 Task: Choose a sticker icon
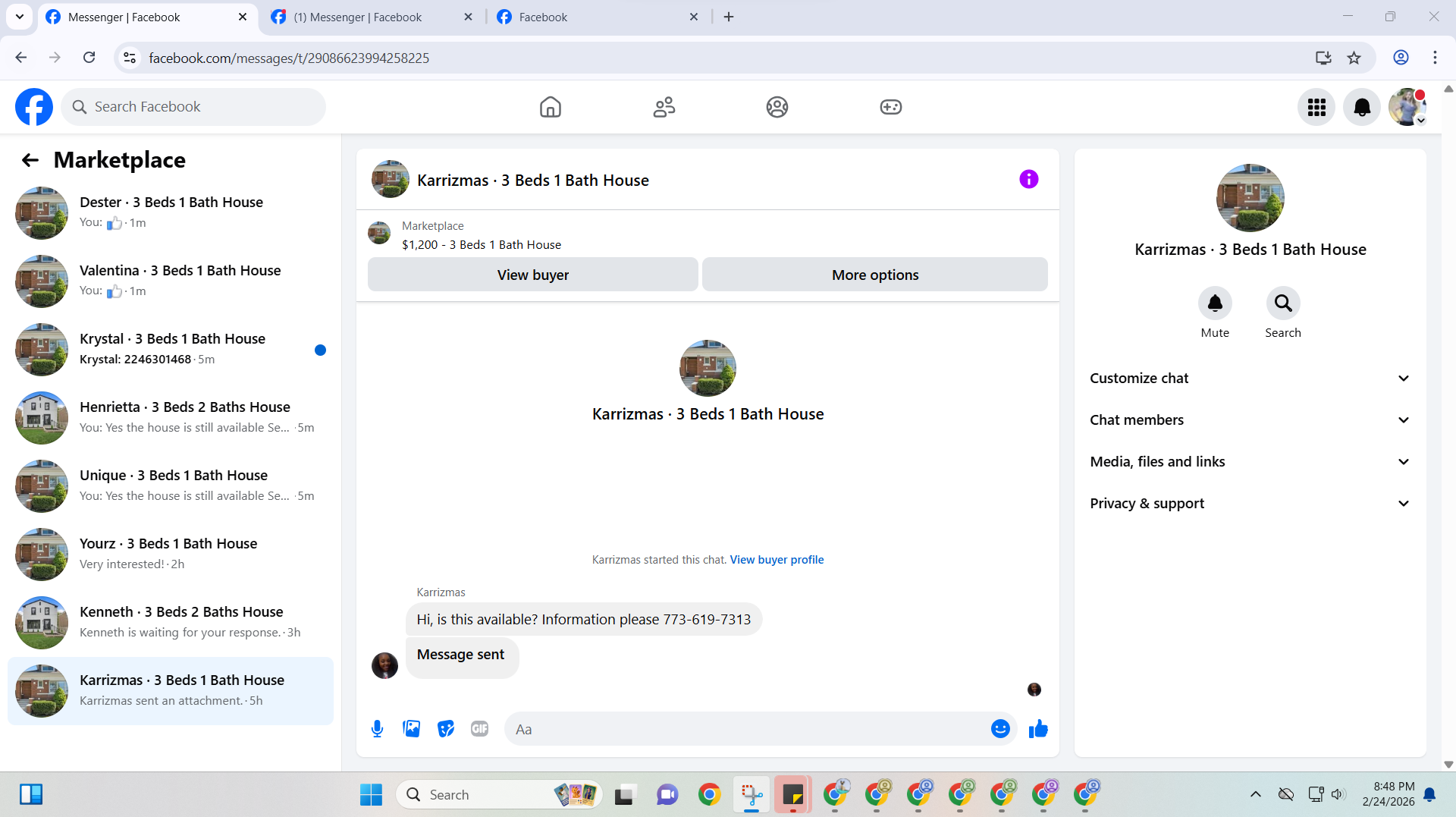[446, 729]
